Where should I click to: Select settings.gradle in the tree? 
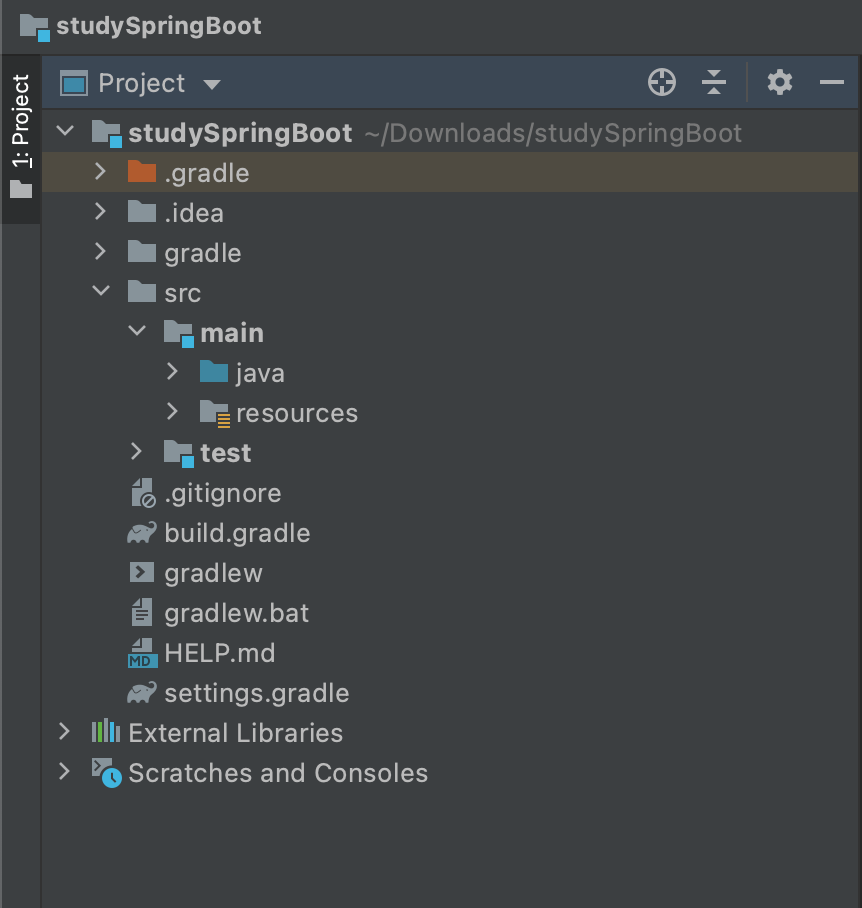coord(256,693)
